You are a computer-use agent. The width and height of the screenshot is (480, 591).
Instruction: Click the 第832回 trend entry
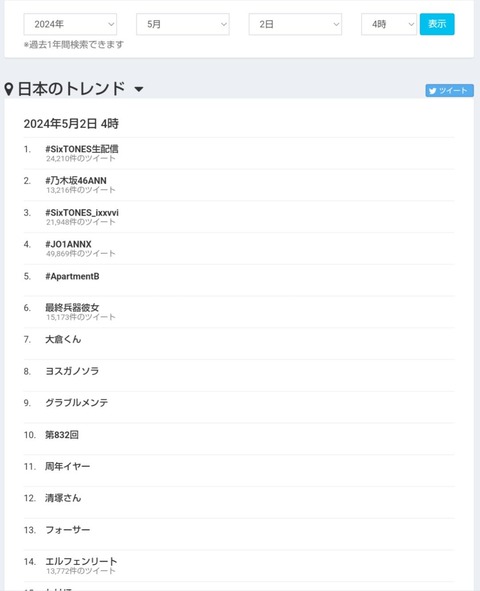pyautogui.click(x=62, y=435)
